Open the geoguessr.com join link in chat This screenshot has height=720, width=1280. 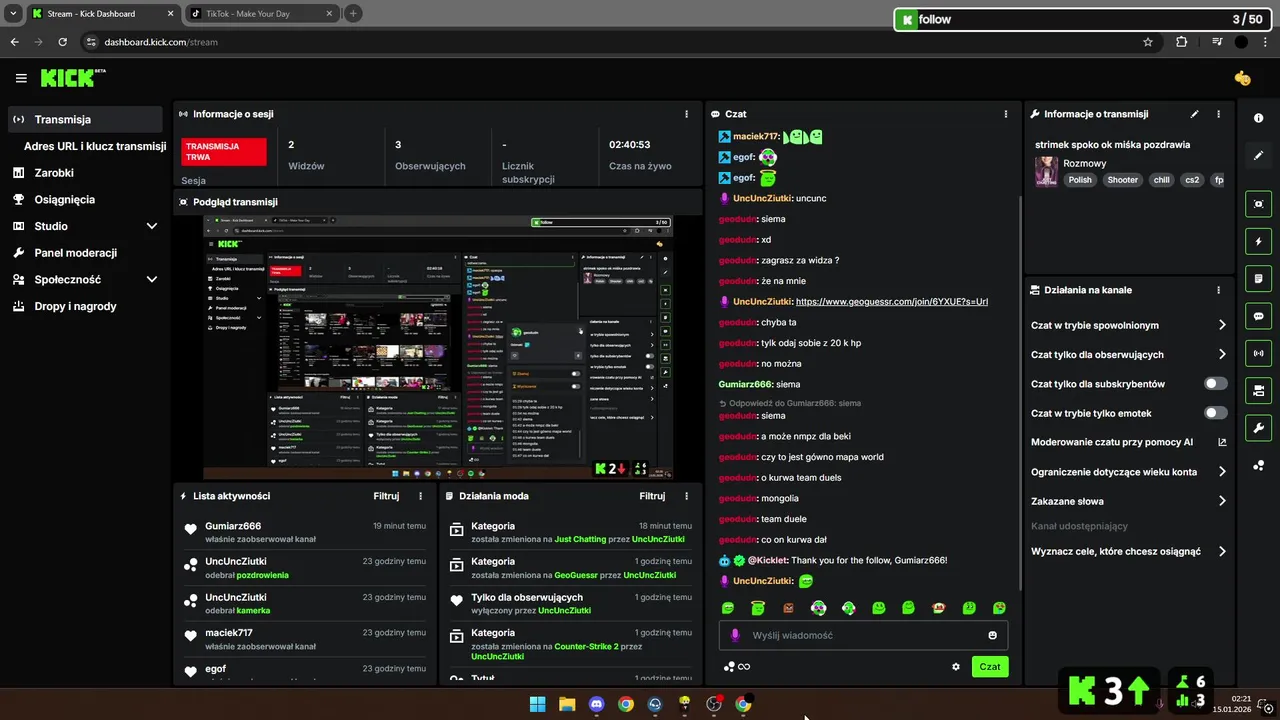[x=892, y=301]
